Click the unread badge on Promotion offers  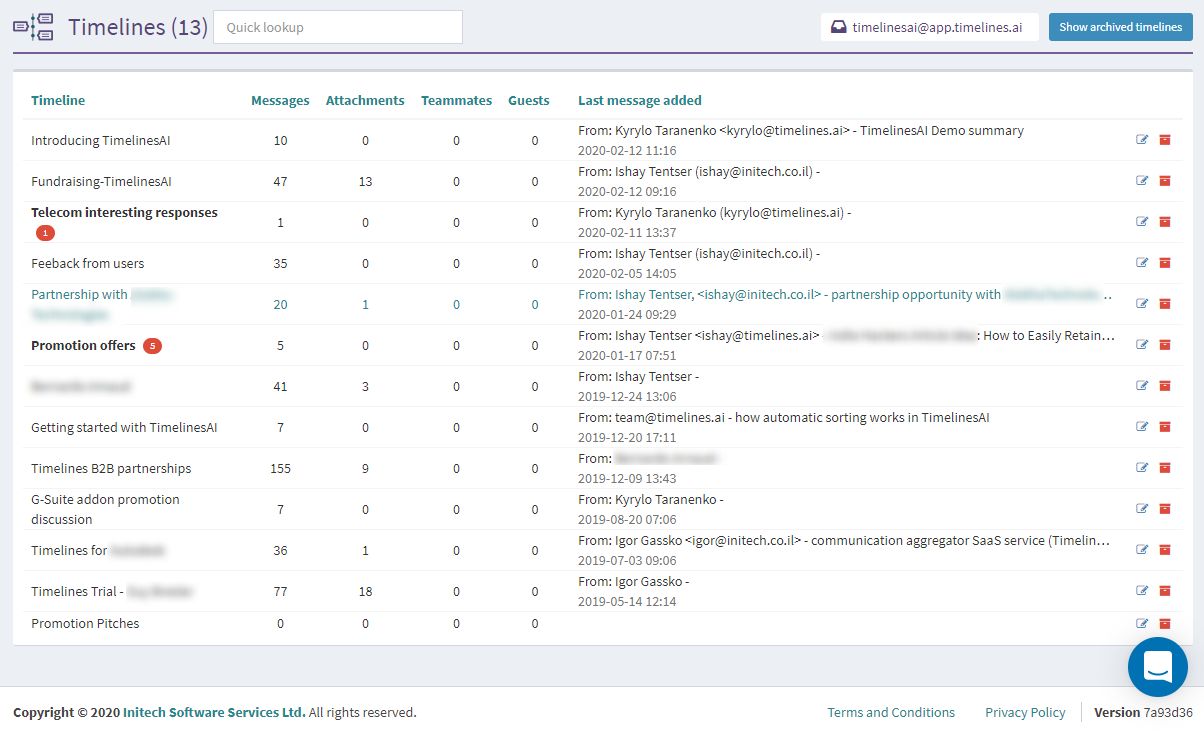(x=152, y=346)
